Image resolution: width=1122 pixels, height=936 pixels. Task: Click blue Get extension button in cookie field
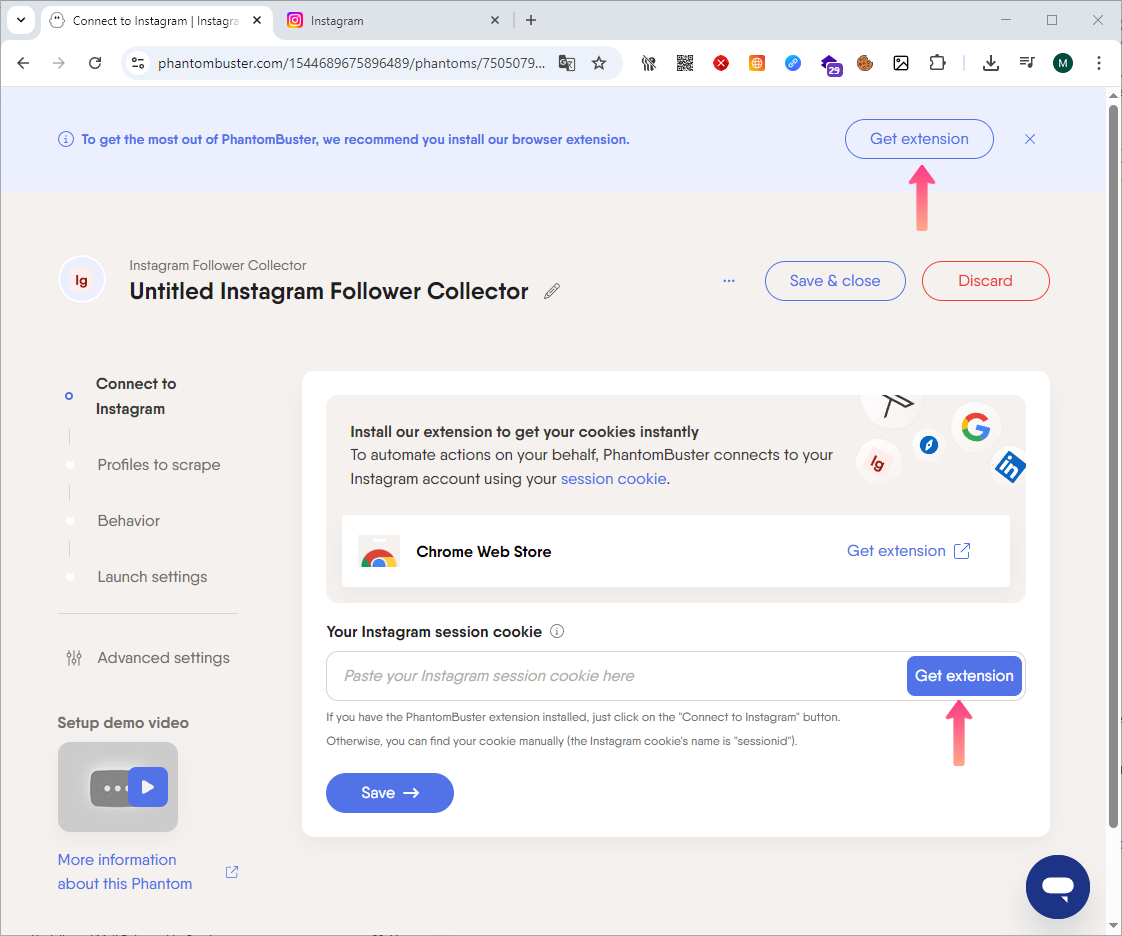pyautogui.click(x=964, y=676)
